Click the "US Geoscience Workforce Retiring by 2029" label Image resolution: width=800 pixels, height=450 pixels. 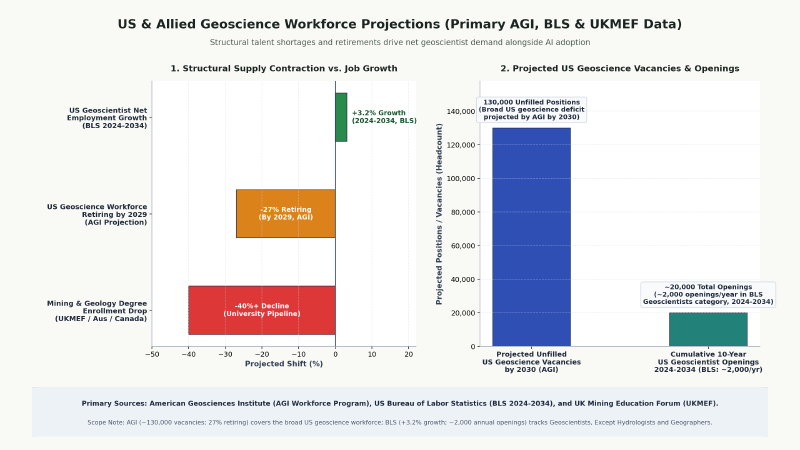[x=97, y=214]
